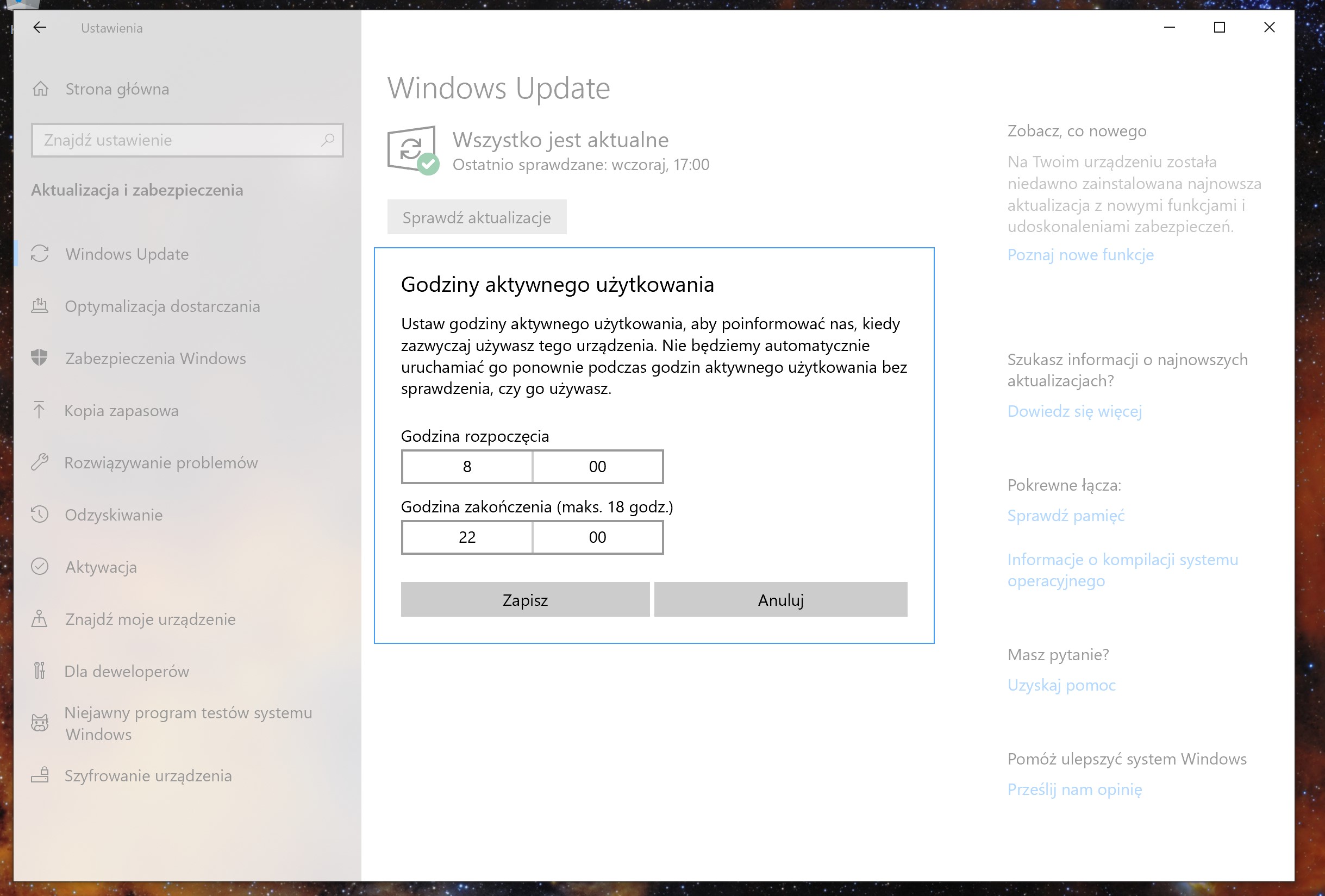Open Znajdź moje urządzenie

pos(187,619)
